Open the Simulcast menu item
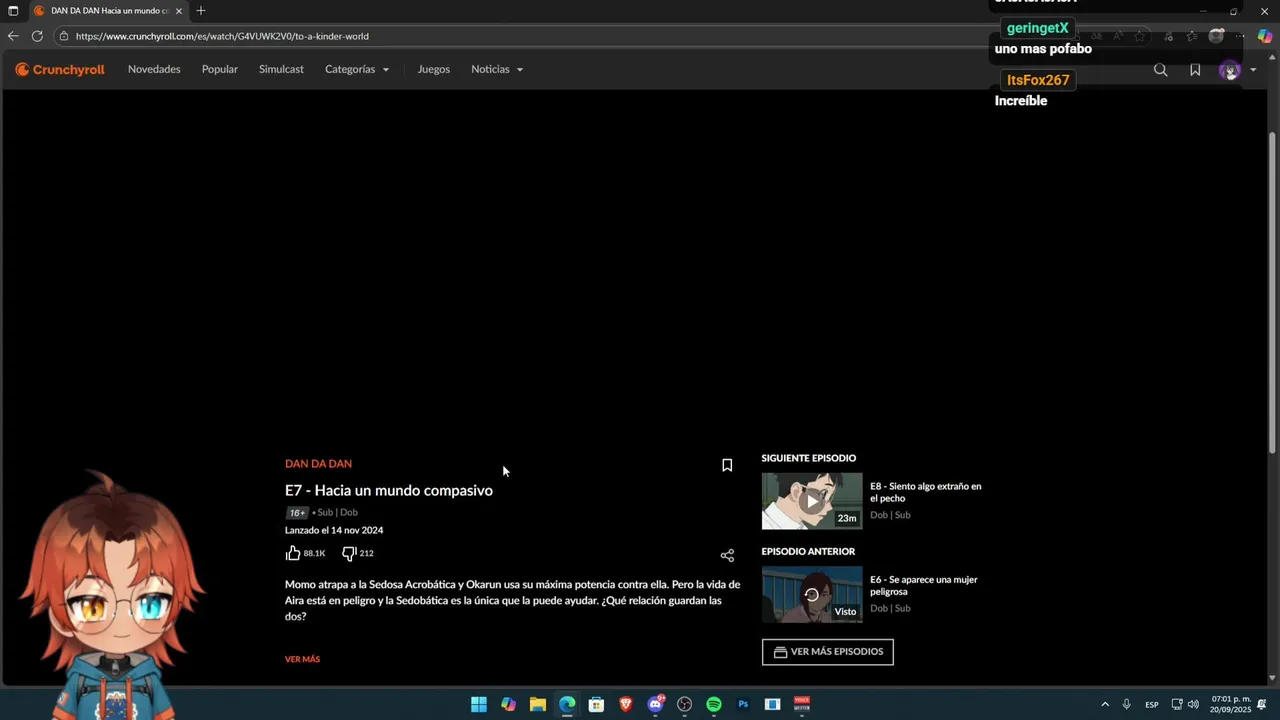 [x=281, y=69]
